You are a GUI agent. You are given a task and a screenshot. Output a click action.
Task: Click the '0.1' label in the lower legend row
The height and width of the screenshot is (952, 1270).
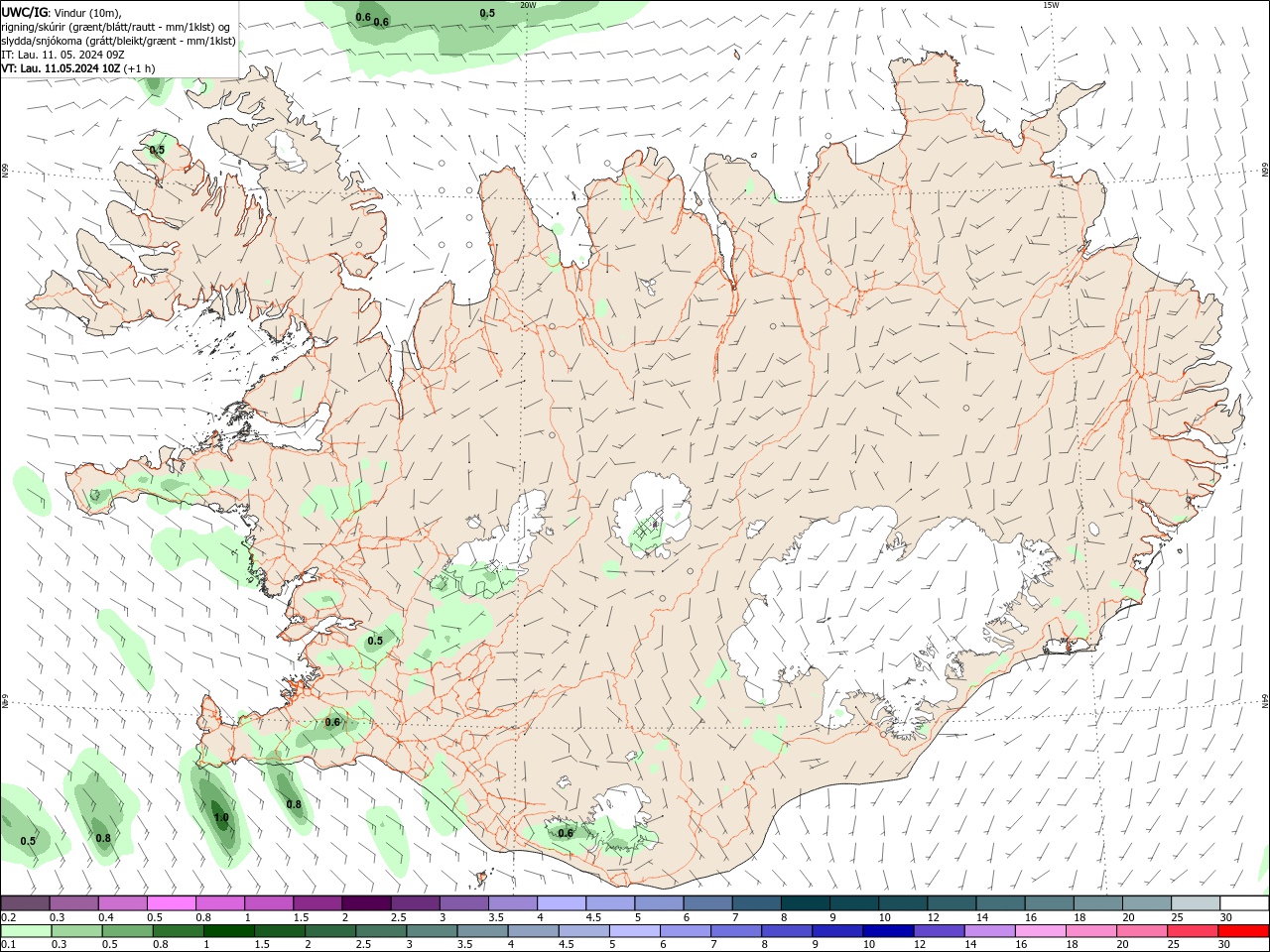(8, 945)
